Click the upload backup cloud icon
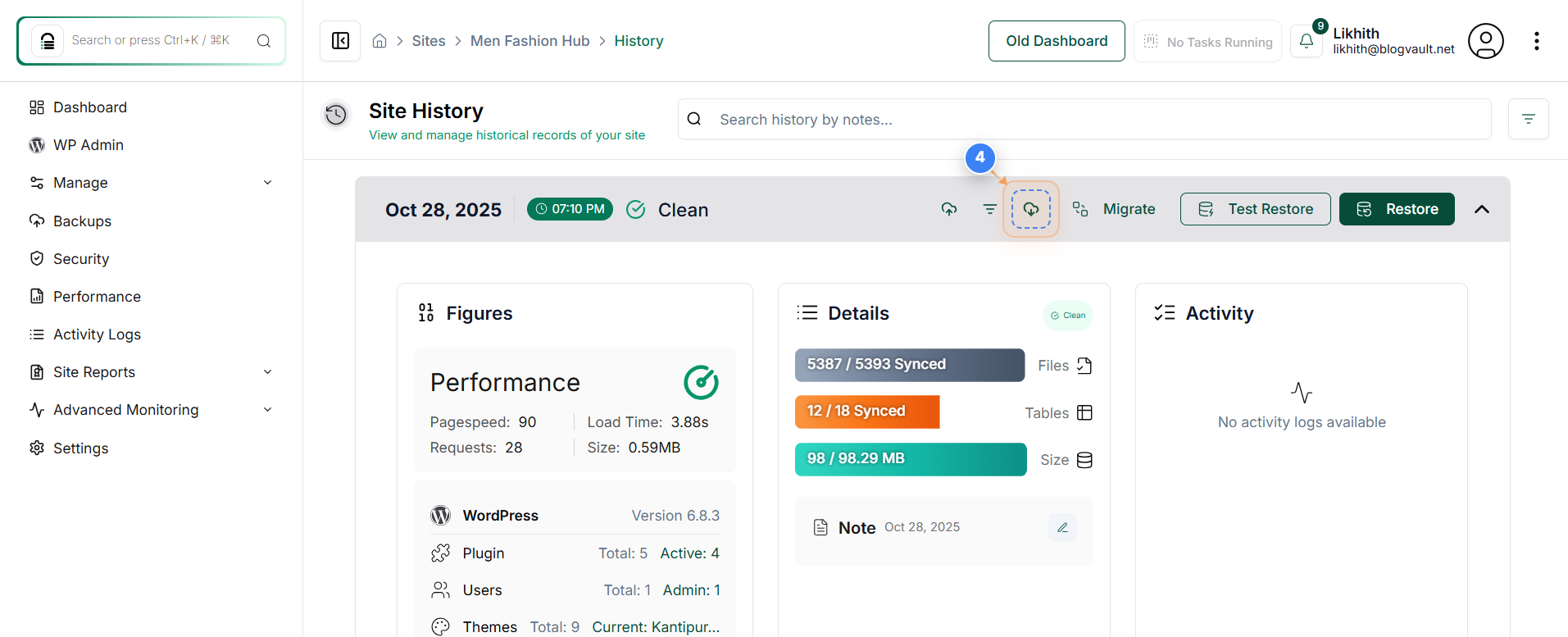Image resolution: width=1568 pixels, height=637 pixels. (x=949, y=209)
